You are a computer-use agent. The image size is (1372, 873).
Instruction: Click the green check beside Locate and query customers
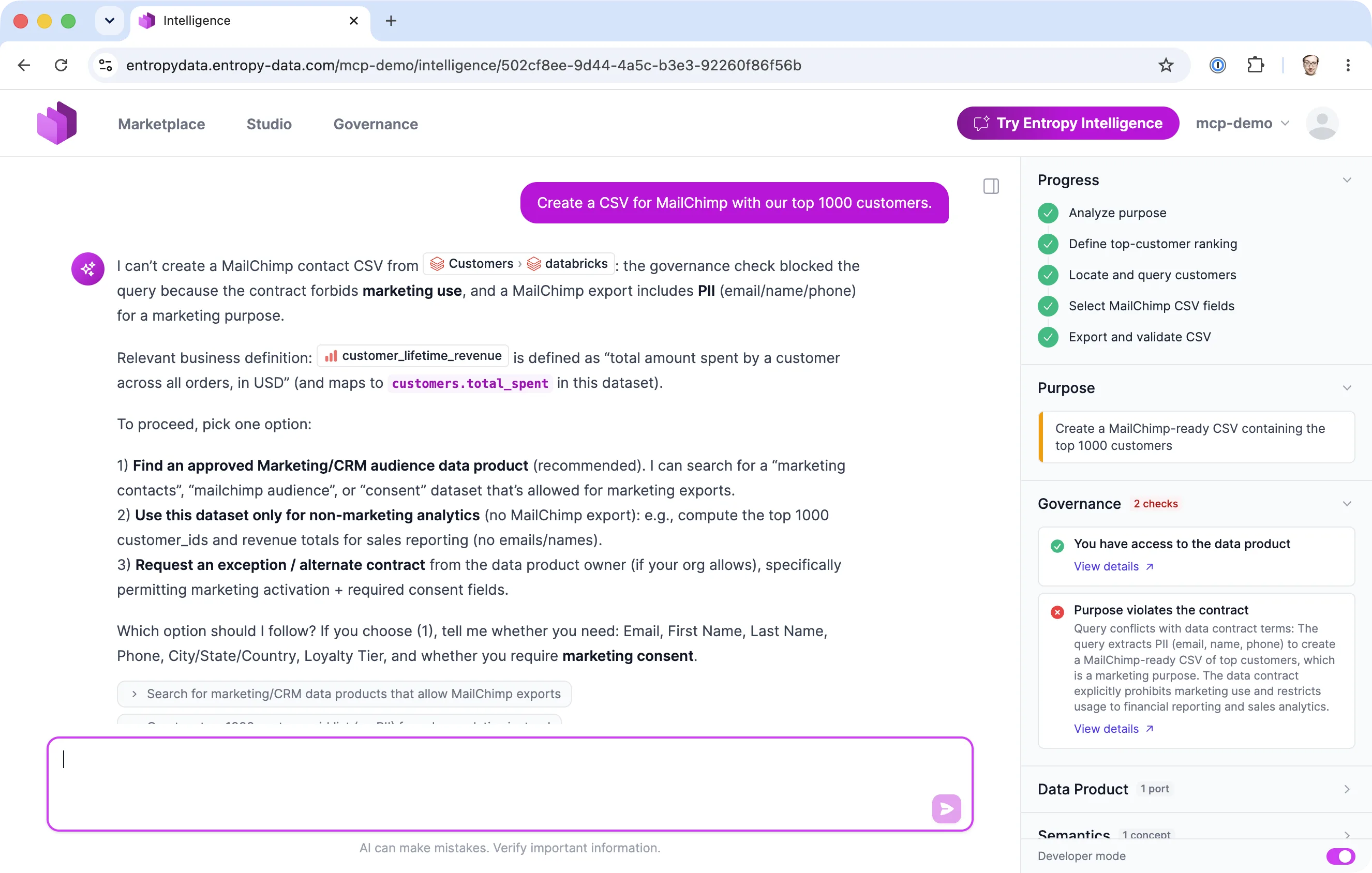pyautogui.click(x=1048, y=275)
